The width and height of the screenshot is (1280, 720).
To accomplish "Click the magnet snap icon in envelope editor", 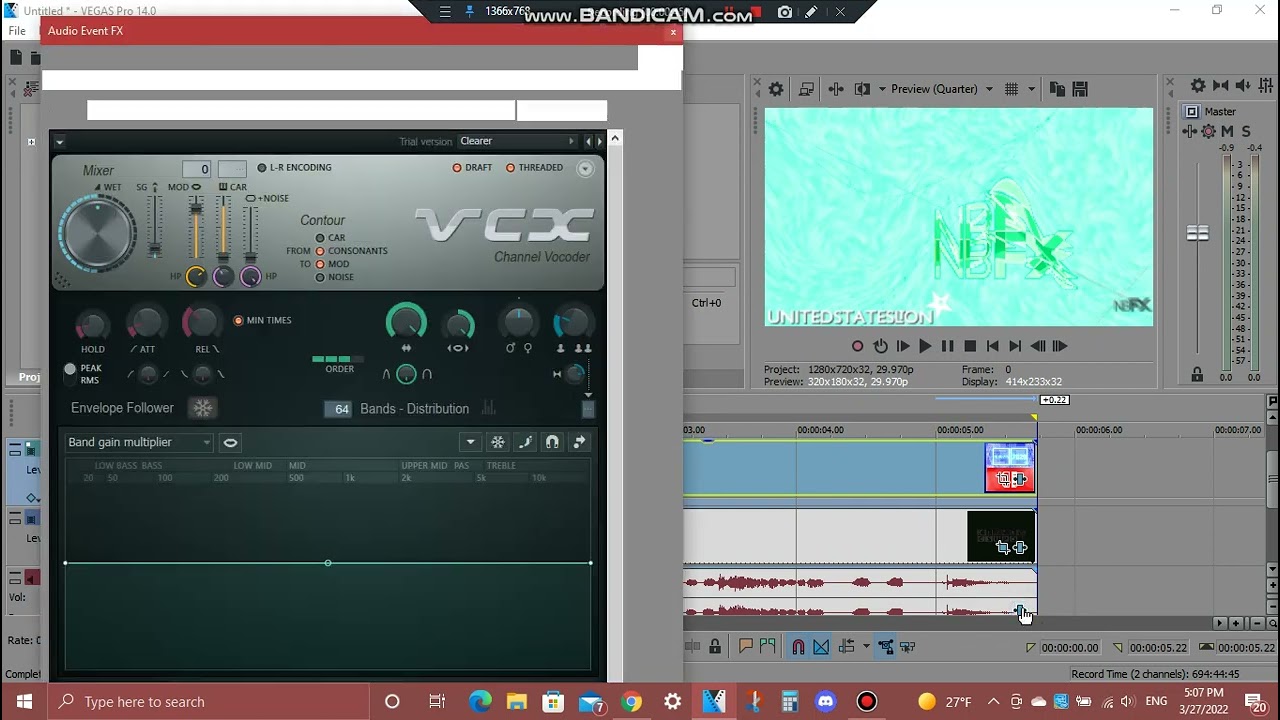I will (552, 442).
